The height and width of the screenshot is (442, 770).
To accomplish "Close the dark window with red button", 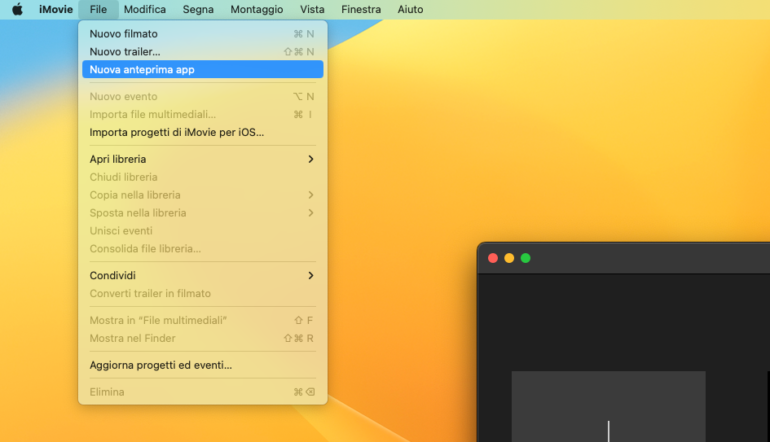I will tap(493, 258).
